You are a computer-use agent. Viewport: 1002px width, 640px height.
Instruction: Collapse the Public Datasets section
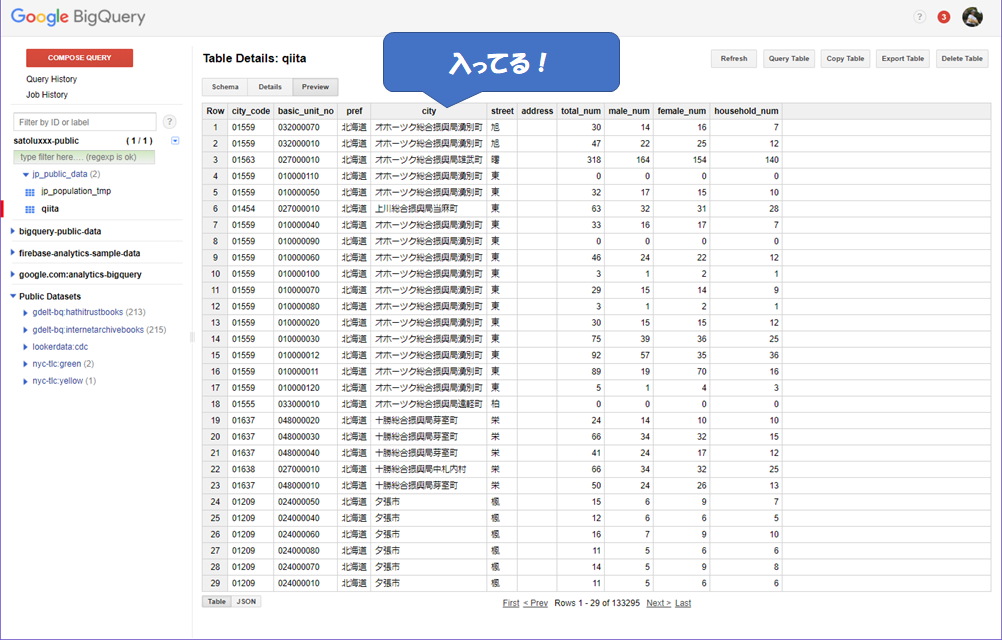[12, 296]
